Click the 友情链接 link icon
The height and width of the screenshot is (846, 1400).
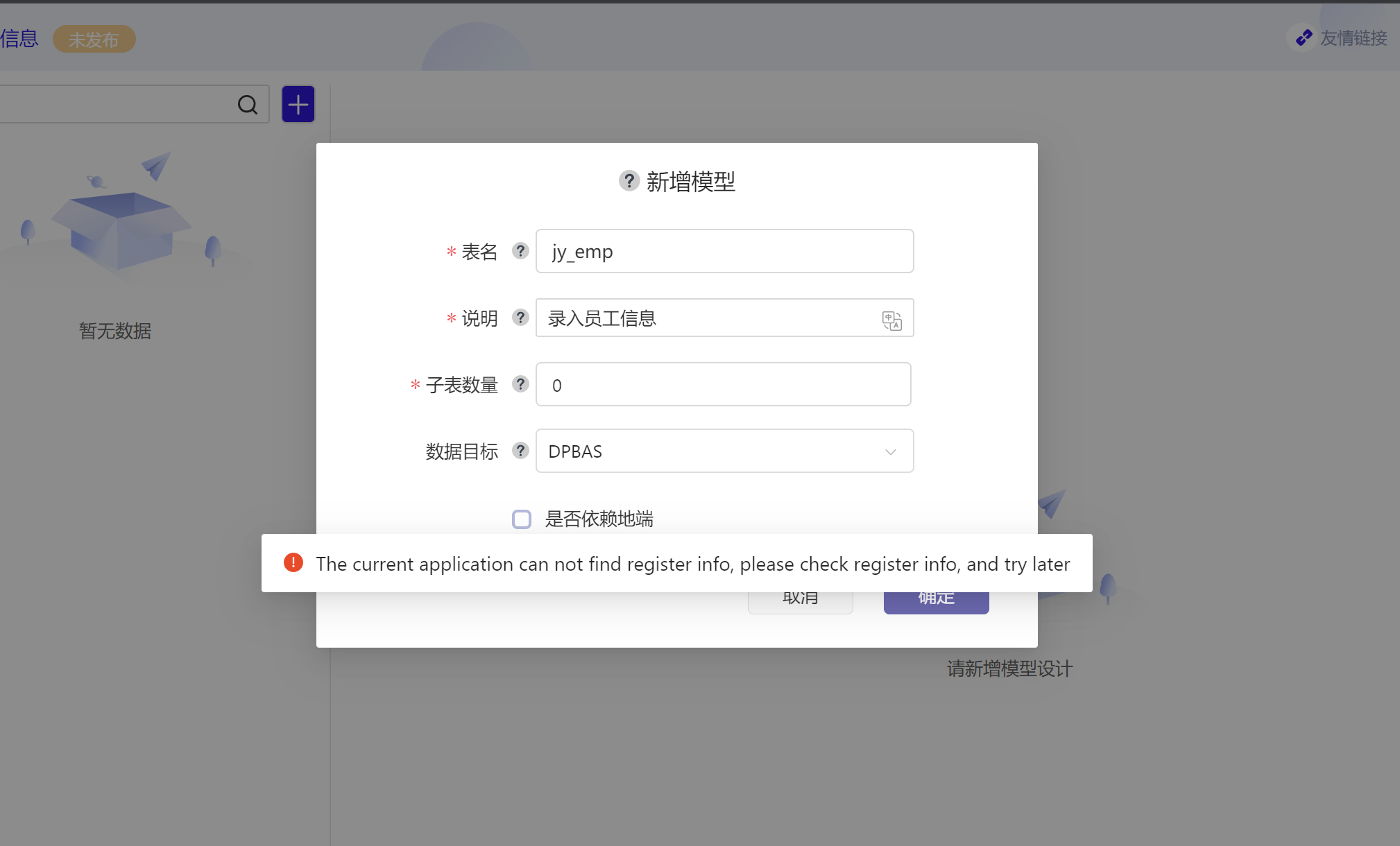1304,37
